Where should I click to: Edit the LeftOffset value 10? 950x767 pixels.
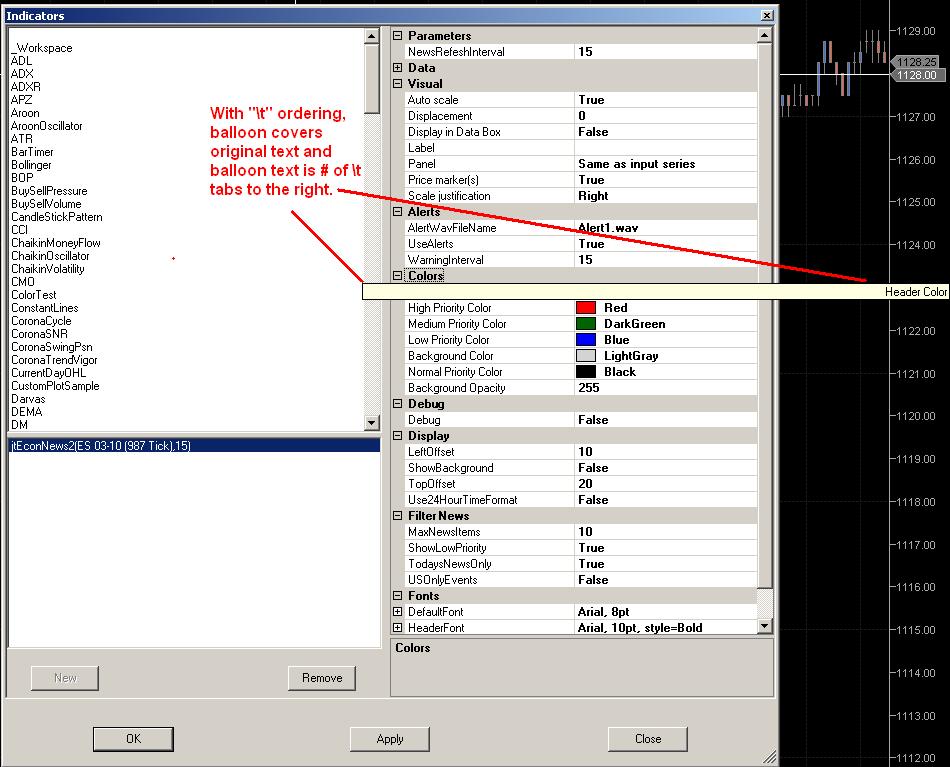666,452
